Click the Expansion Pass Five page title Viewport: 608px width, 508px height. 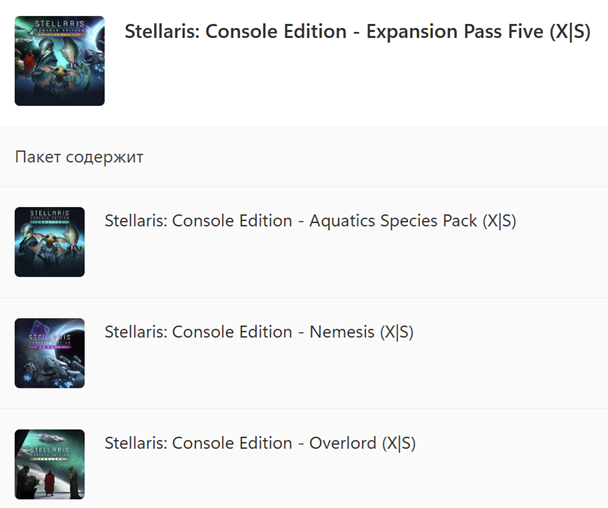pyautogui.click(x=357, y=32)
